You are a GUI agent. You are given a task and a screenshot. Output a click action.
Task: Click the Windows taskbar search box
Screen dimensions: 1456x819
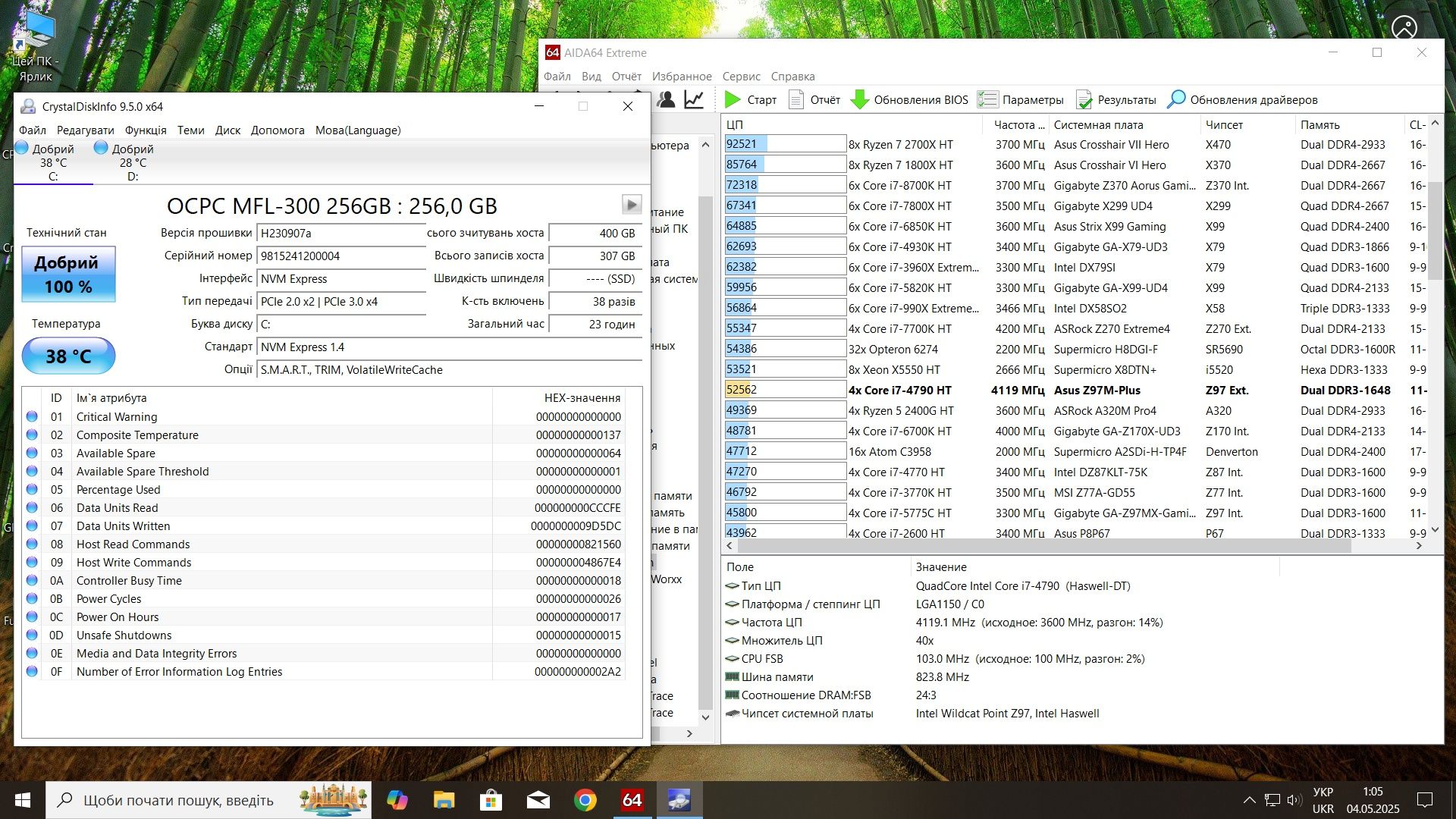[209, 800]
